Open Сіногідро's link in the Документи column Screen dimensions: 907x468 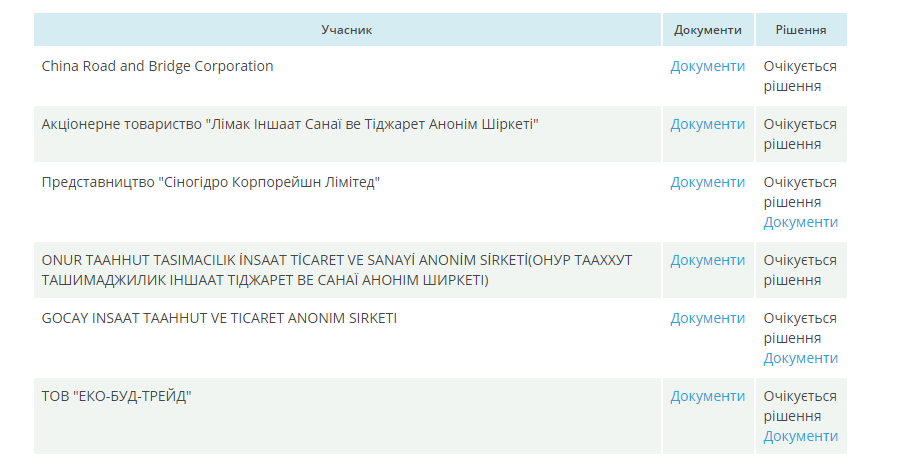(x=707, y=182)
